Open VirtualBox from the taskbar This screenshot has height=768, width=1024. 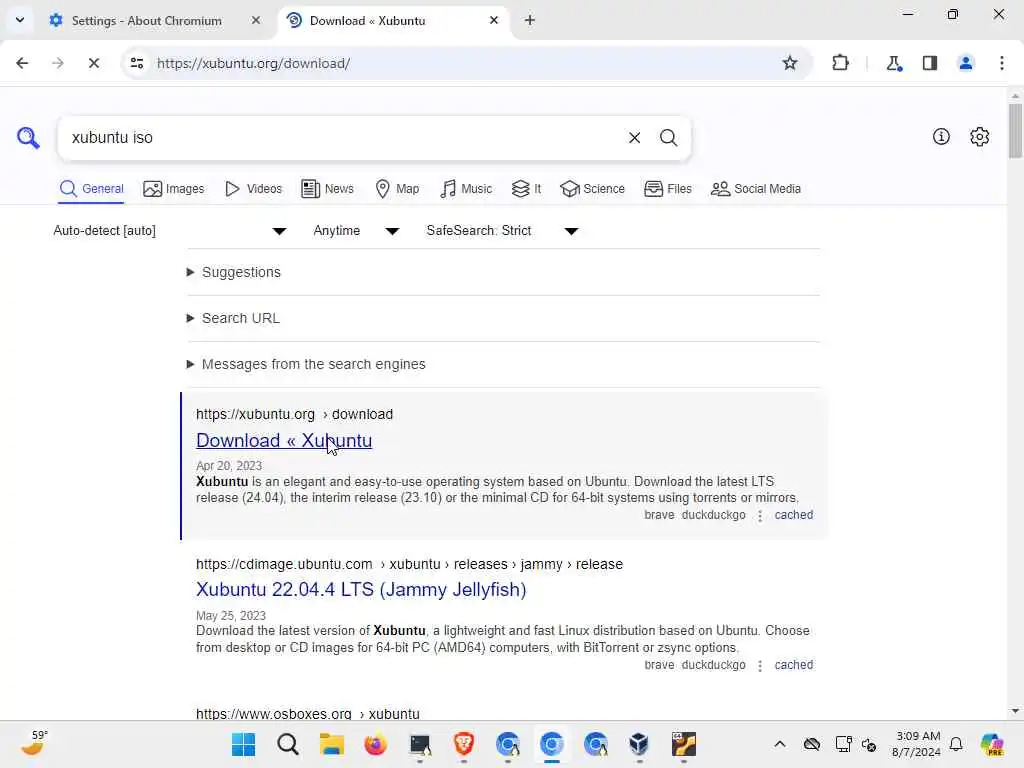pyautogui.click(x=639, y=744)
